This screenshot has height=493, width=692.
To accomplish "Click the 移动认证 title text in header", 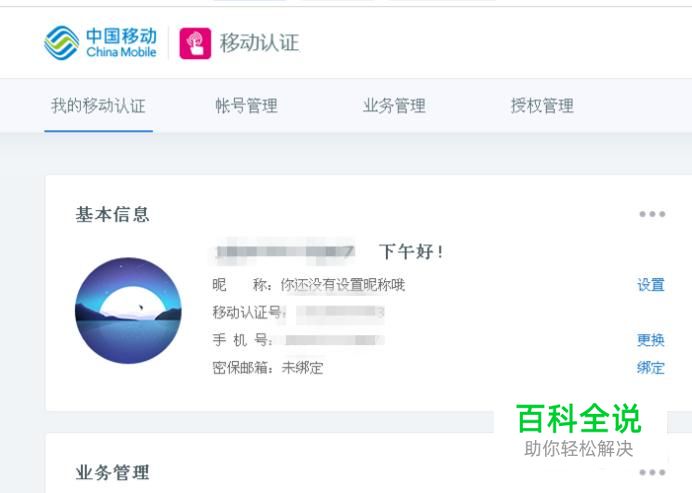I will point(259,43).
